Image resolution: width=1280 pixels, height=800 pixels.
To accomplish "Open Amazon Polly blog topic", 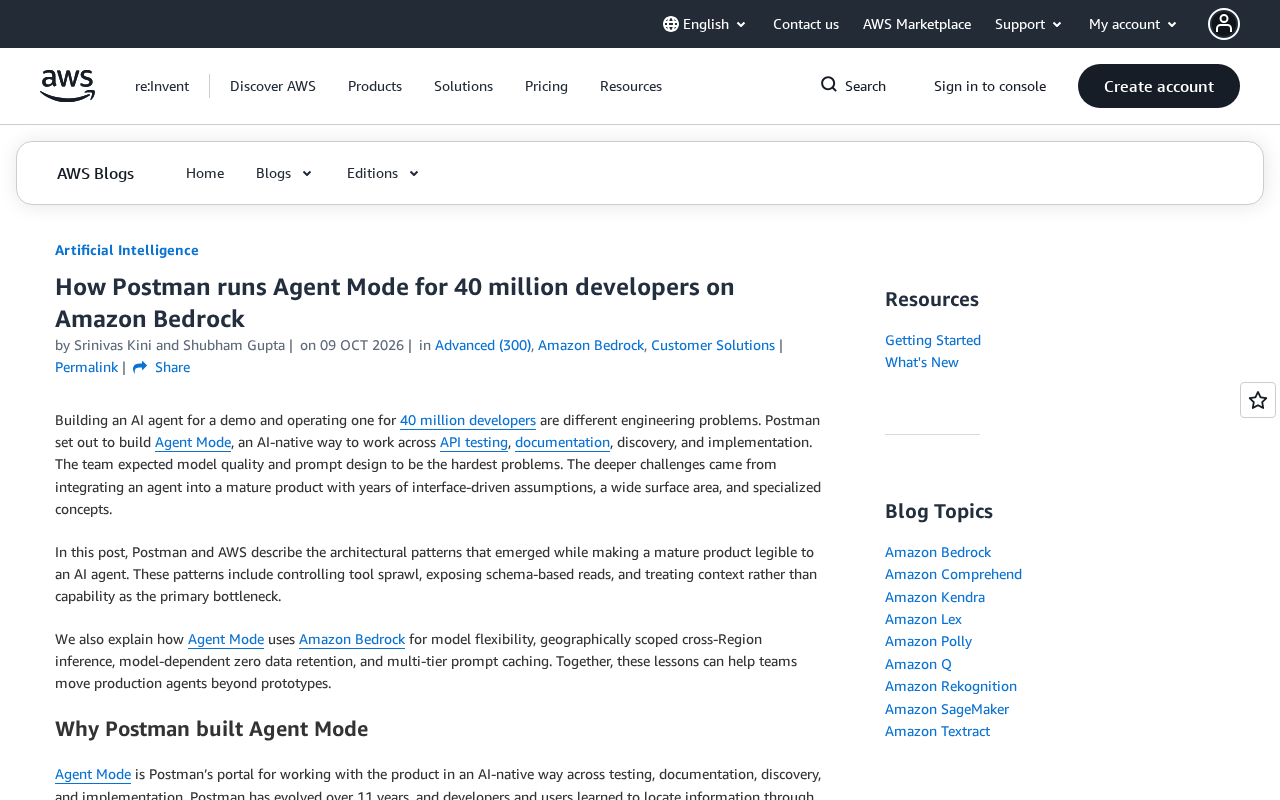I will point(928,641).
